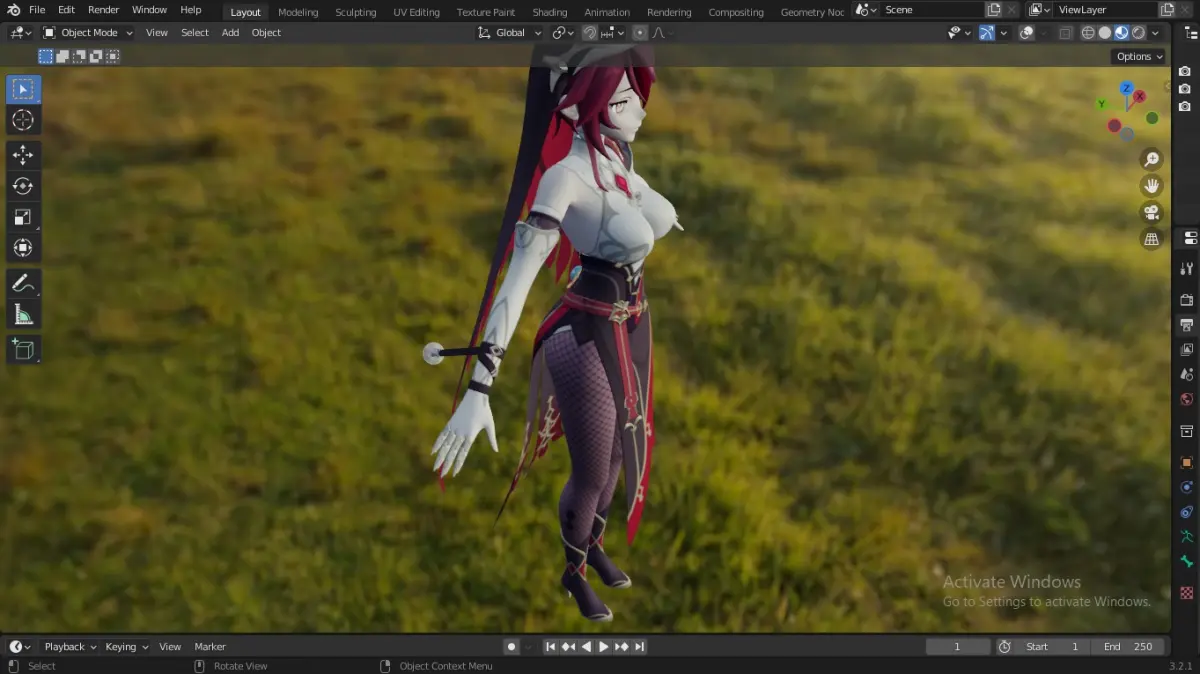Open the Global transform orientation dropdown
1200x674 pixels.
[510, 32]
